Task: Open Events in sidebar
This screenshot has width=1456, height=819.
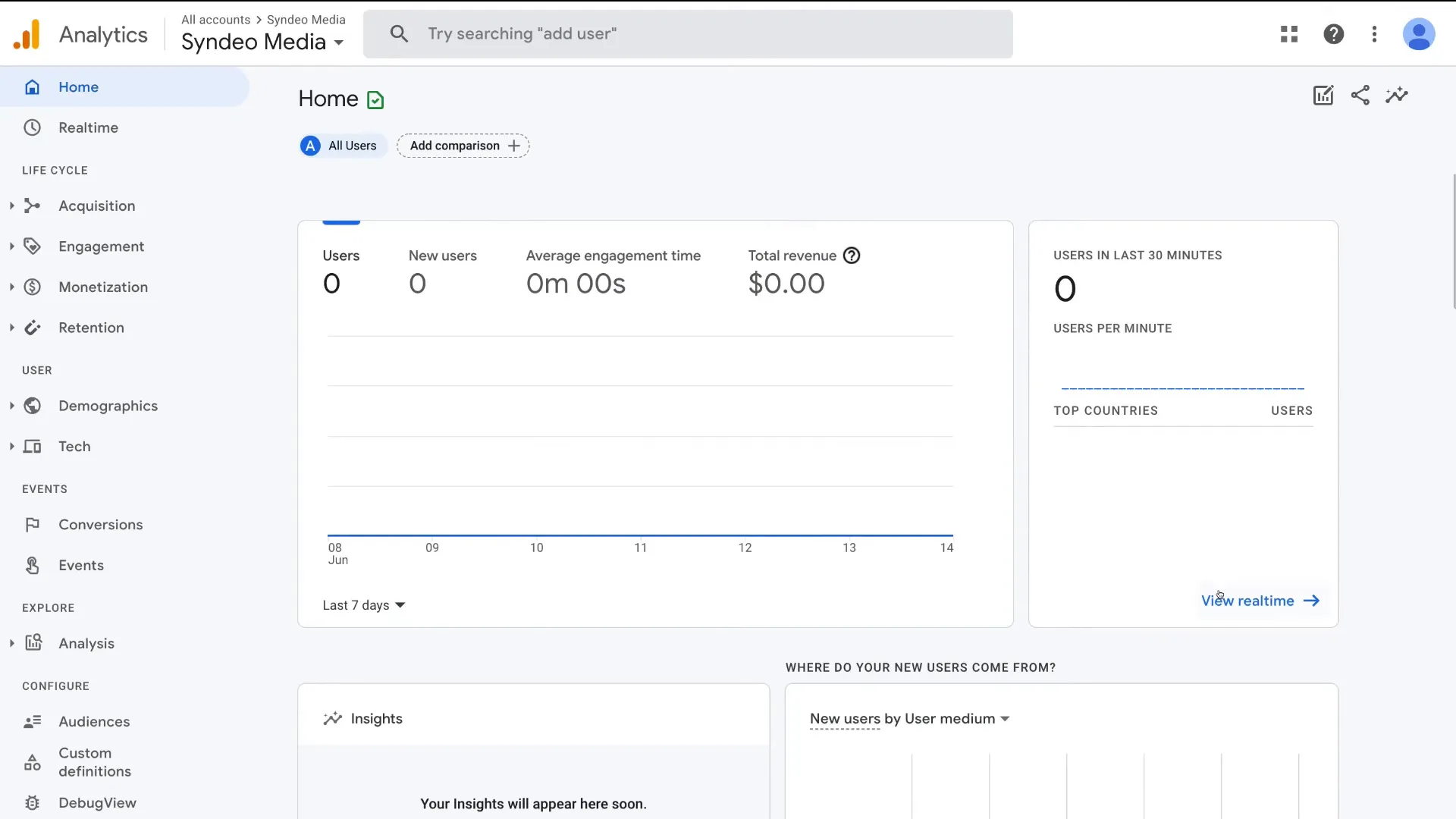Action: [124, 565]
